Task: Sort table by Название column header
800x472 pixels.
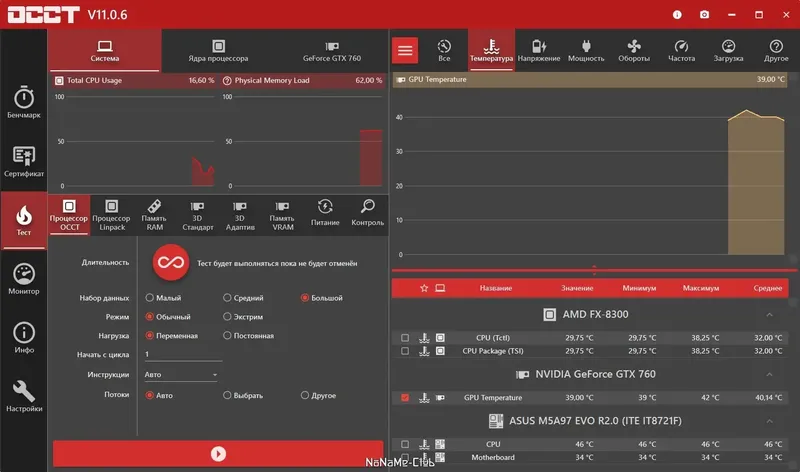Action: (495, 288)
